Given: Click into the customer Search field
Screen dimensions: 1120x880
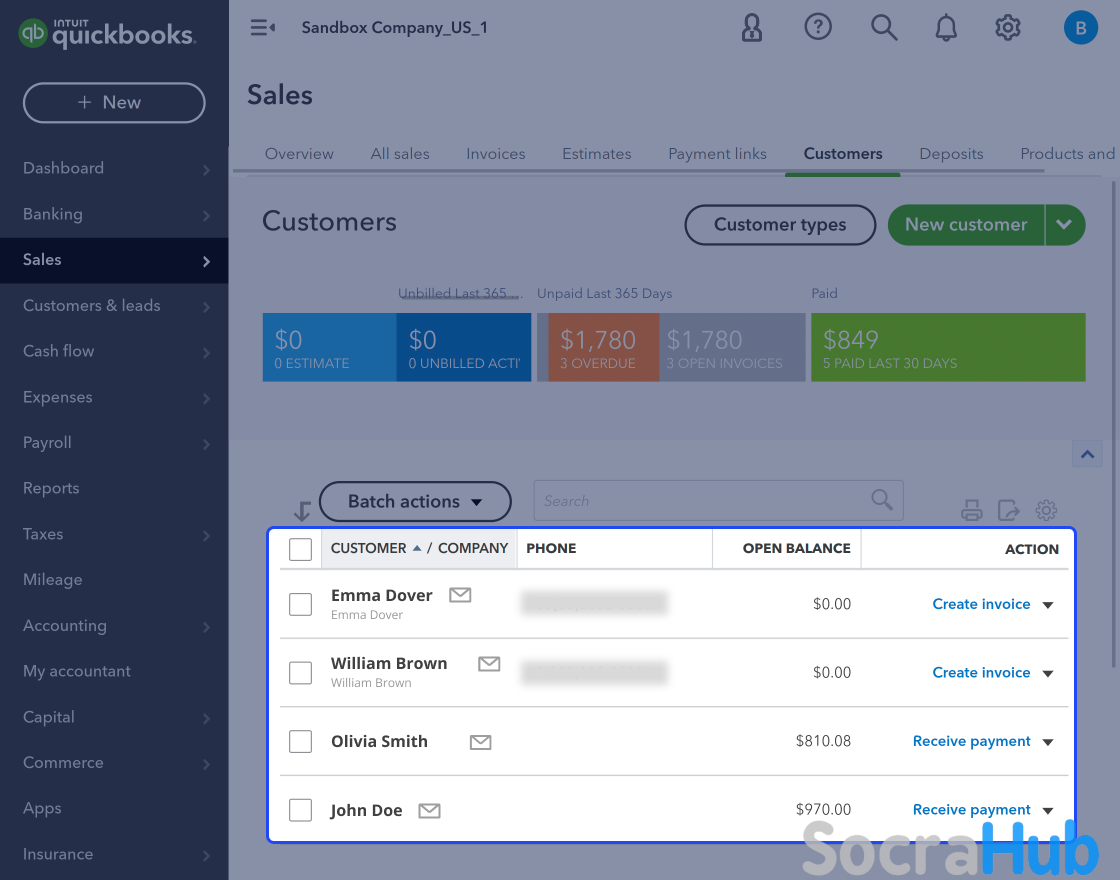Looking at the screenshot, I should point(700,501).
